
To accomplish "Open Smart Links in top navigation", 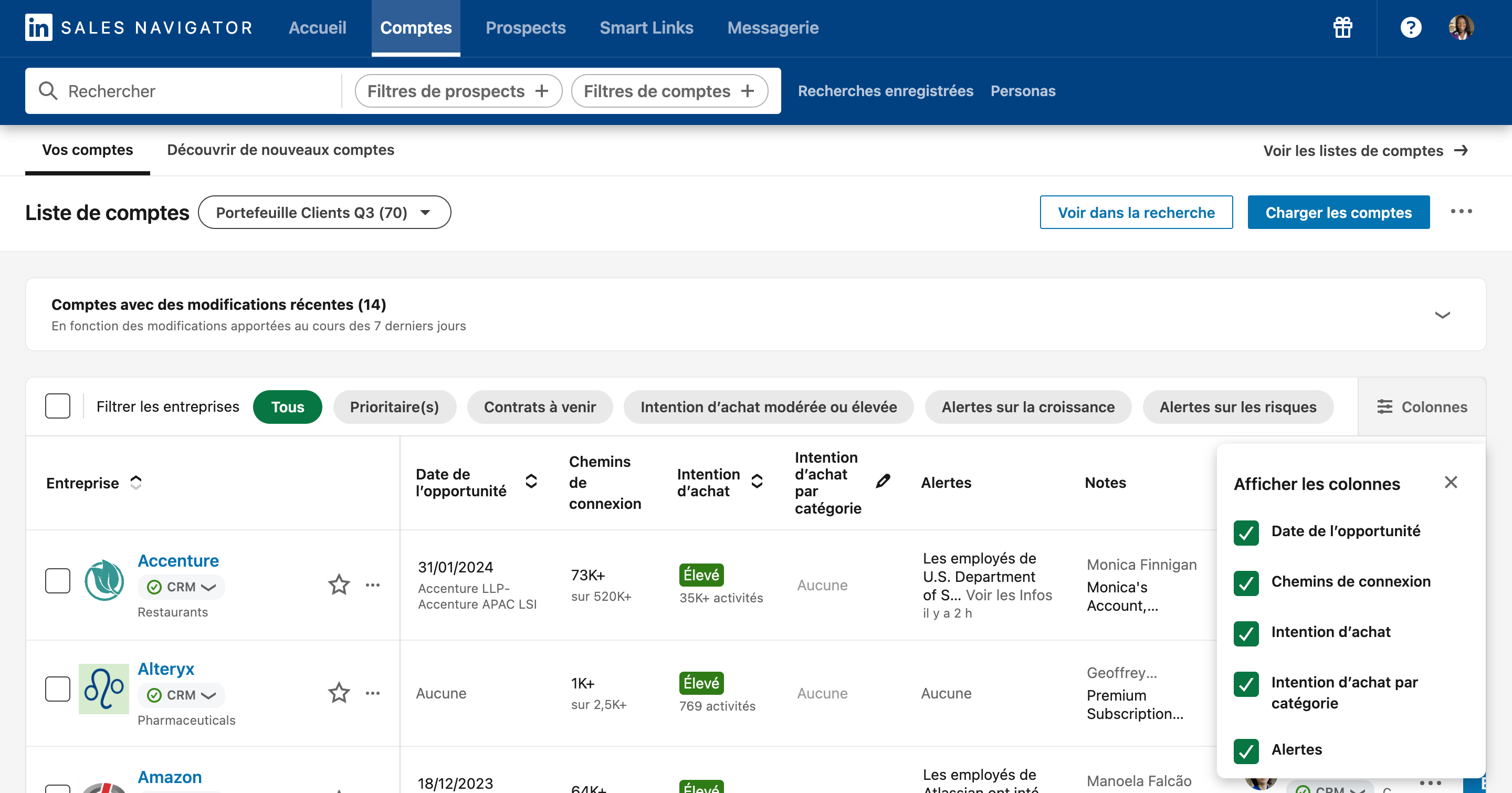I will [646, 28].
